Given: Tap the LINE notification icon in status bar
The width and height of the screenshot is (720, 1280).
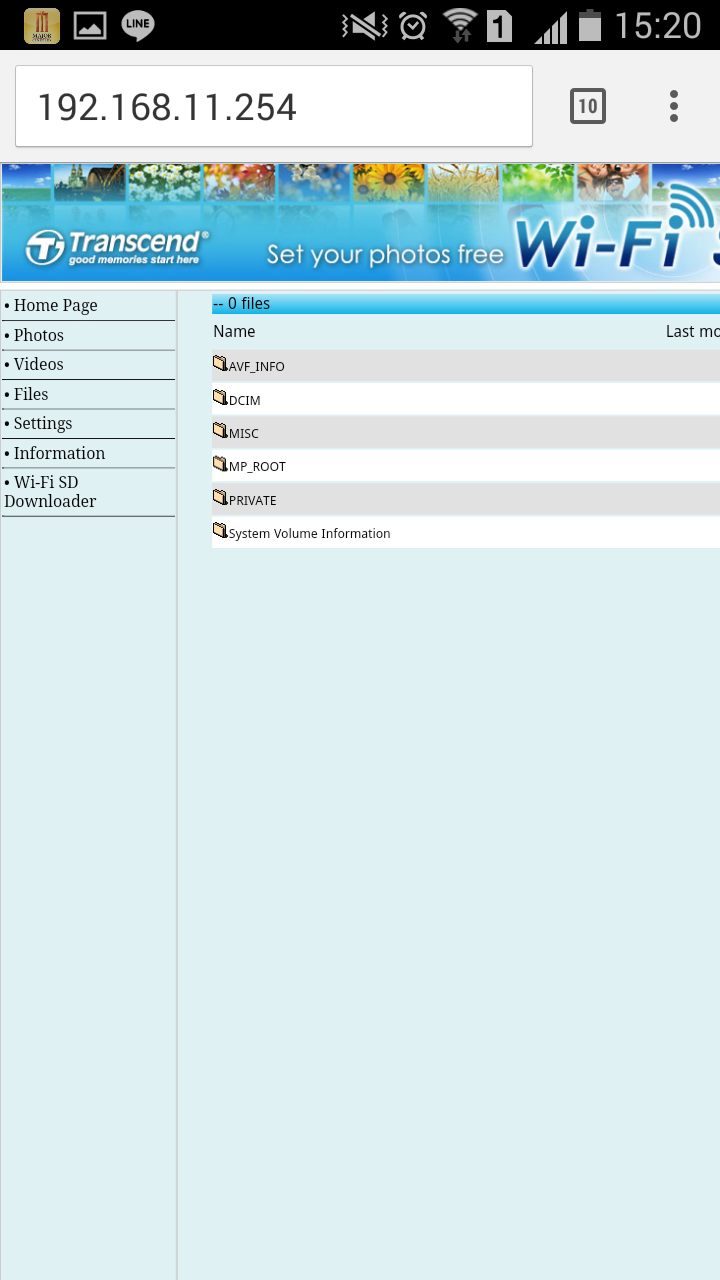Looking at the screenshot, I should tap(138, 25).
